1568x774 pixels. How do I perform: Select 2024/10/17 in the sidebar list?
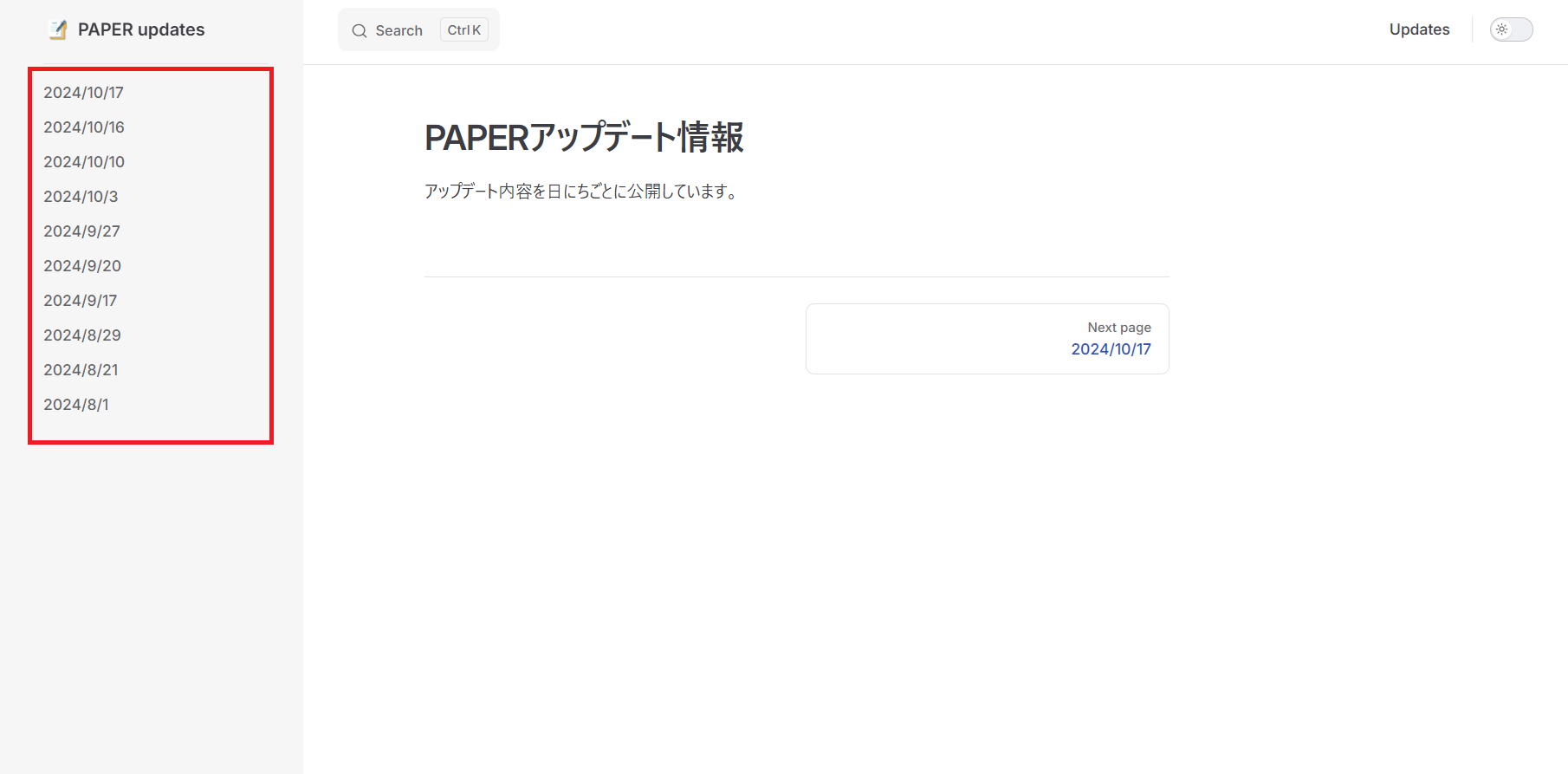(84, 93)
